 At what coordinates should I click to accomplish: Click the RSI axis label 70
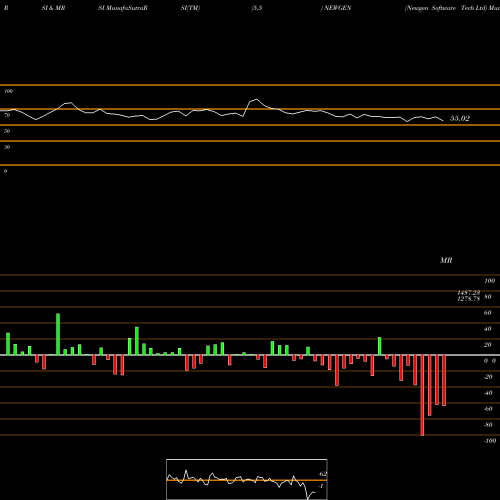(x=7, y=115)
